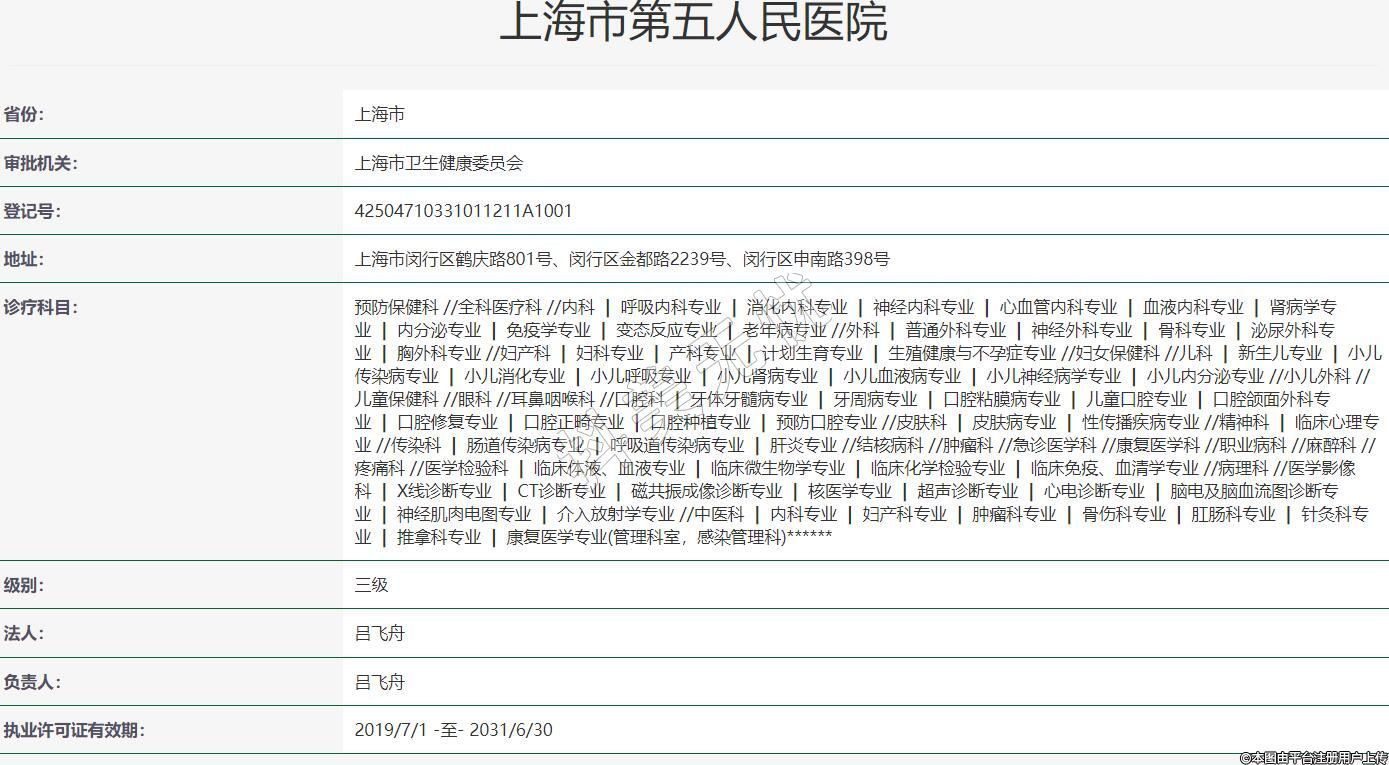Screen dimensions: 1389x765
Task: Click the 本图由平台注册用户上传 watermark notice
Action: coord(1313,757)
